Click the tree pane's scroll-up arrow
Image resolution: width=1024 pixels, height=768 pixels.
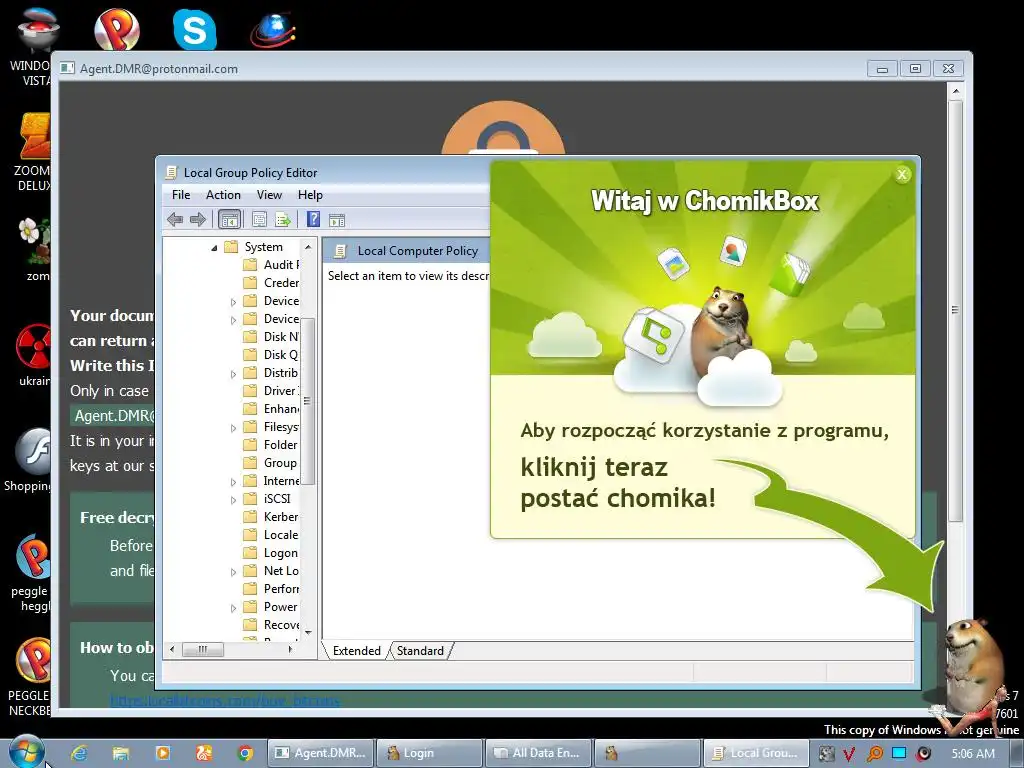point(308,247)
